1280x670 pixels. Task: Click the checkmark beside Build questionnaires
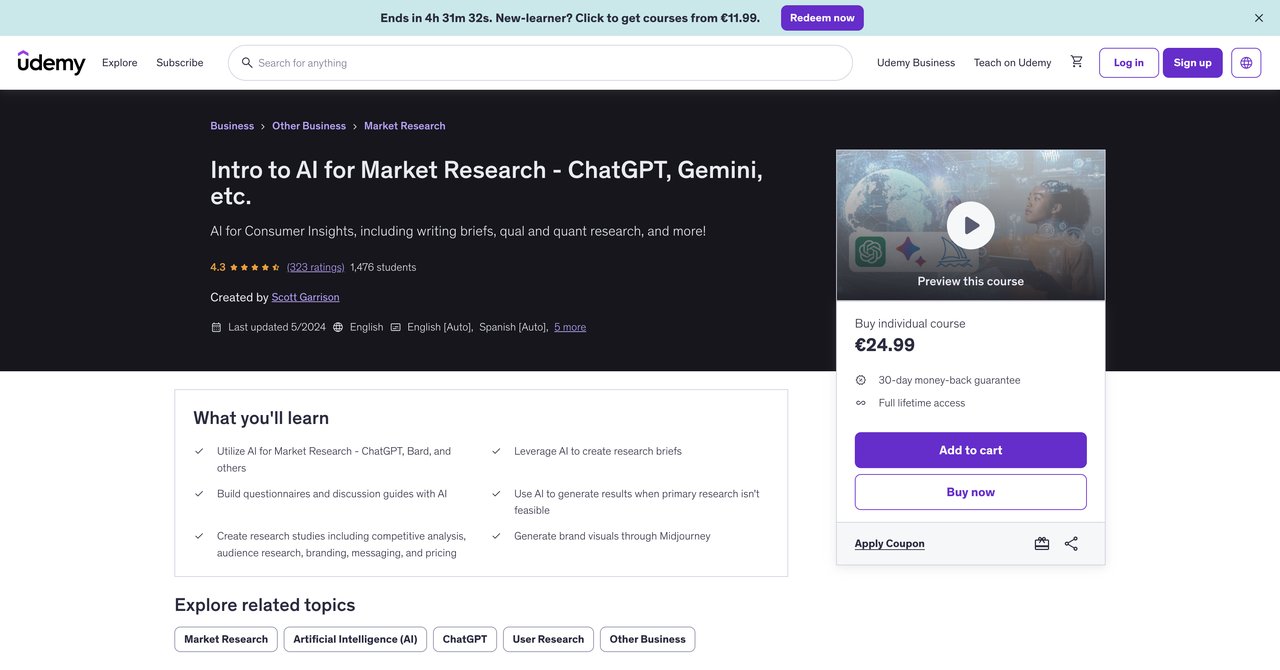point(199,494)
